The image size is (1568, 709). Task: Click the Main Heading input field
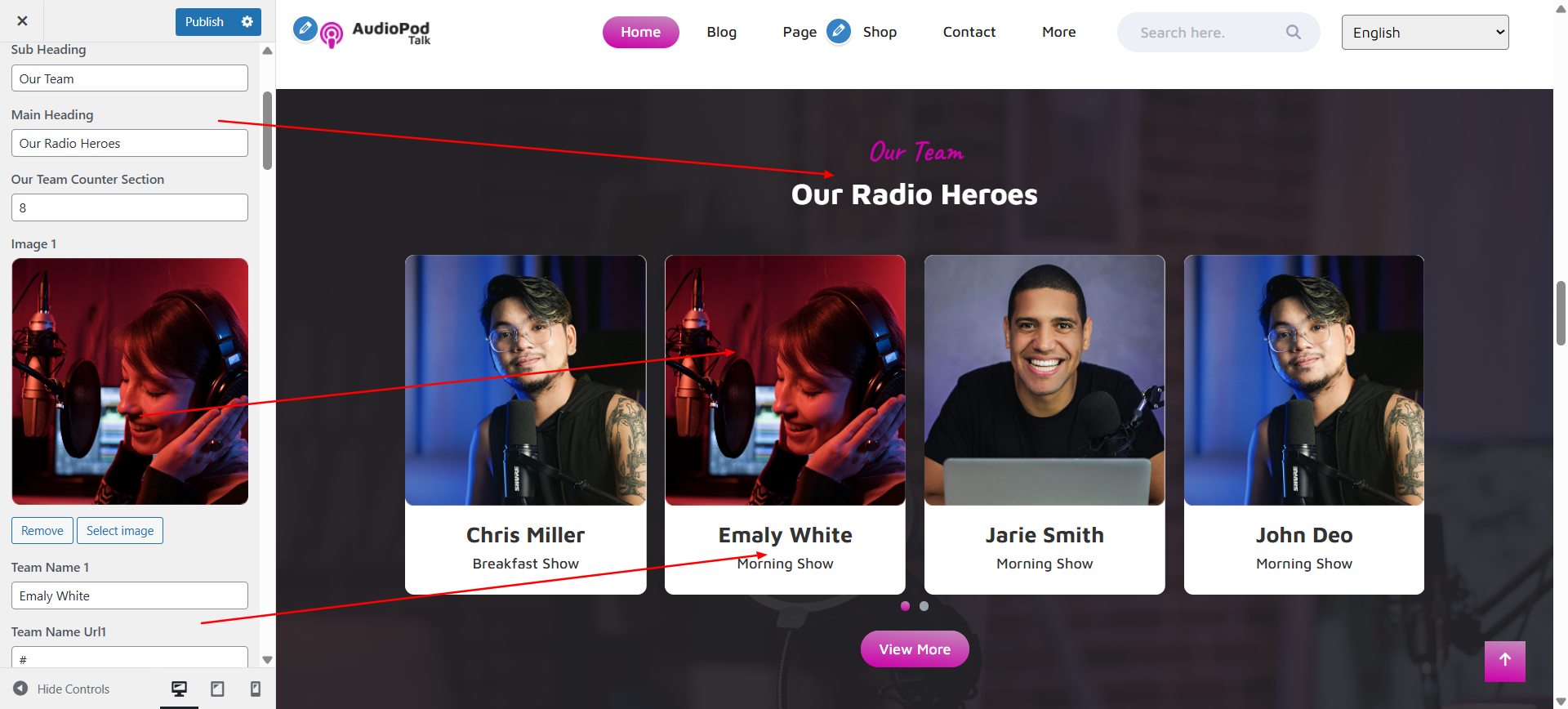(x=130, y=143)
